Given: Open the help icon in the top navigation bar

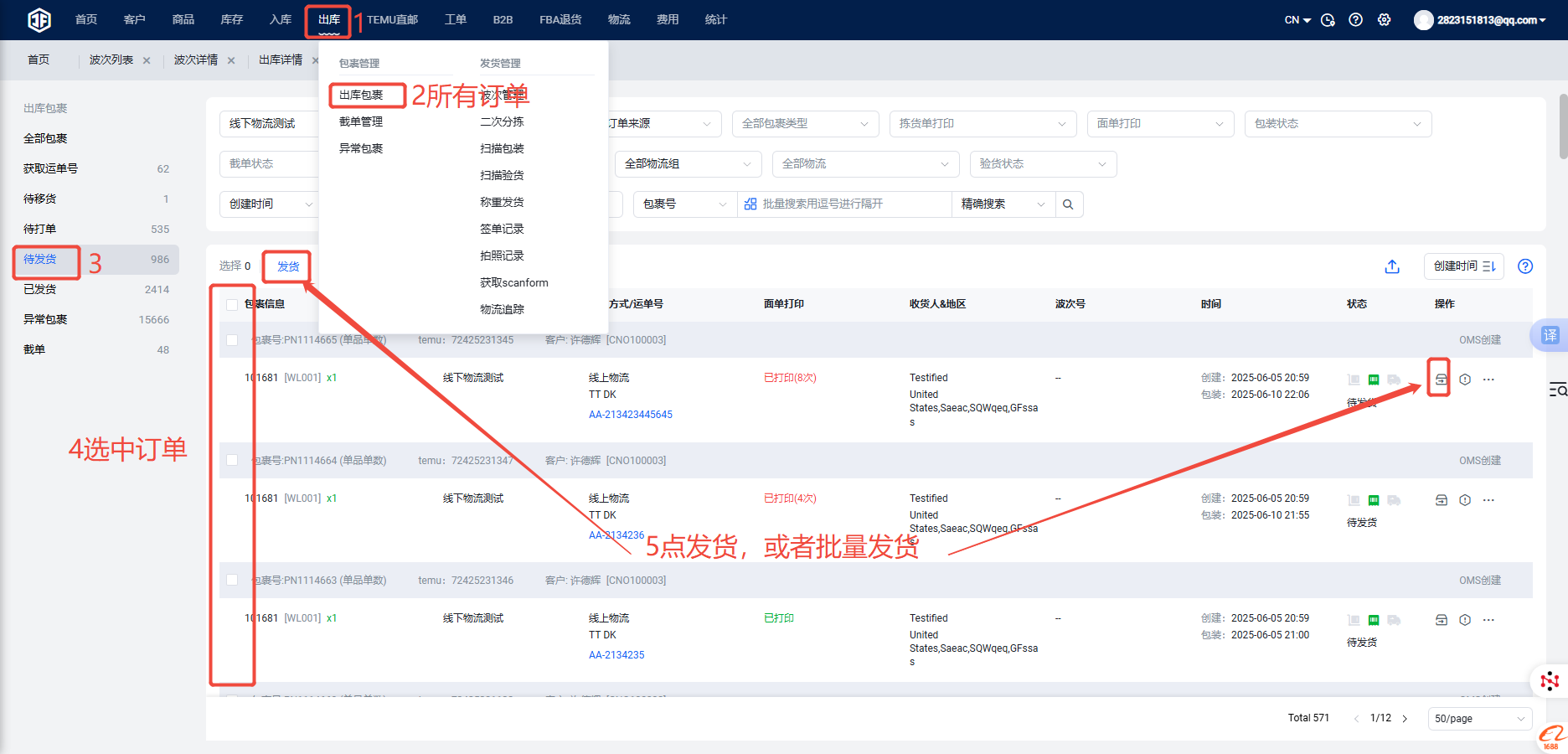Looking at the screenshot, I should pyautogui.click(x=1355, y=20).
